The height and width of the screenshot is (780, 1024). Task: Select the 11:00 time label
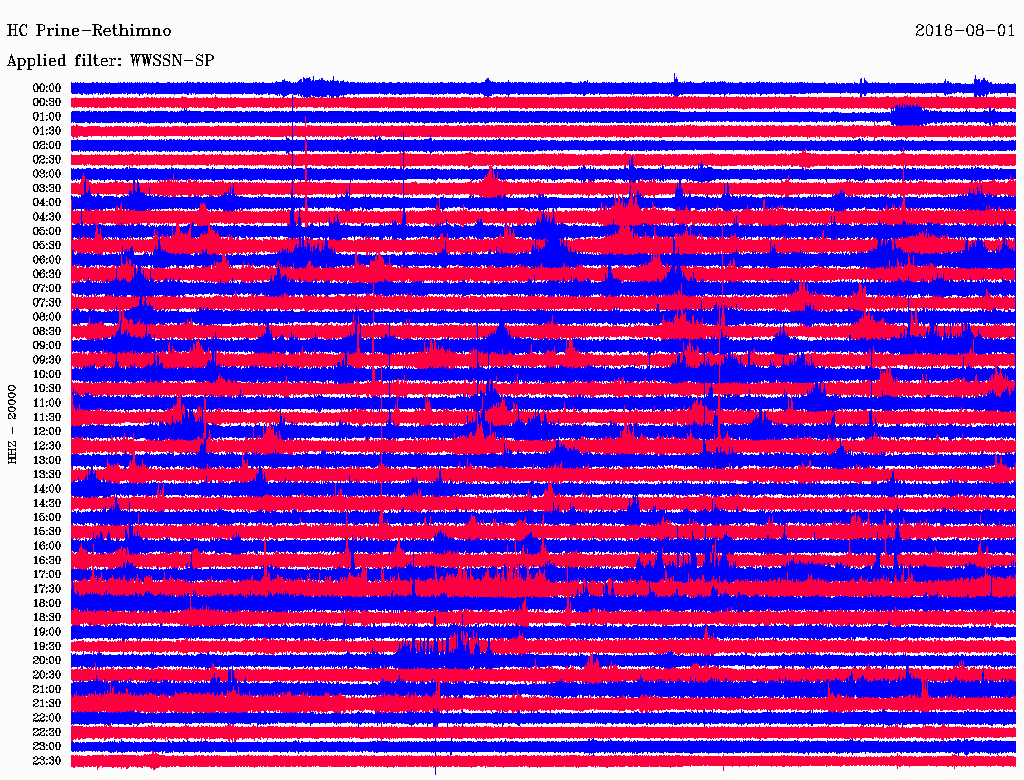point(46,403)
